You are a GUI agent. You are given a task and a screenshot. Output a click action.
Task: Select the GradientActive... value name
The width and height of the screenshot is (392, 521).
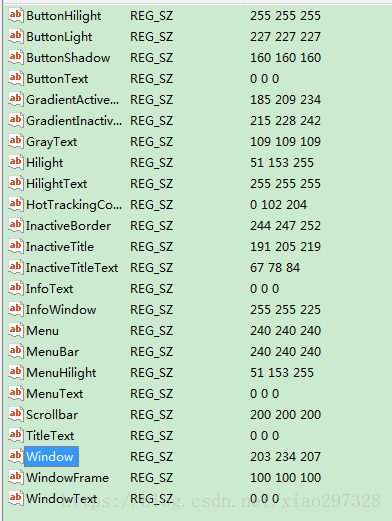72,100
